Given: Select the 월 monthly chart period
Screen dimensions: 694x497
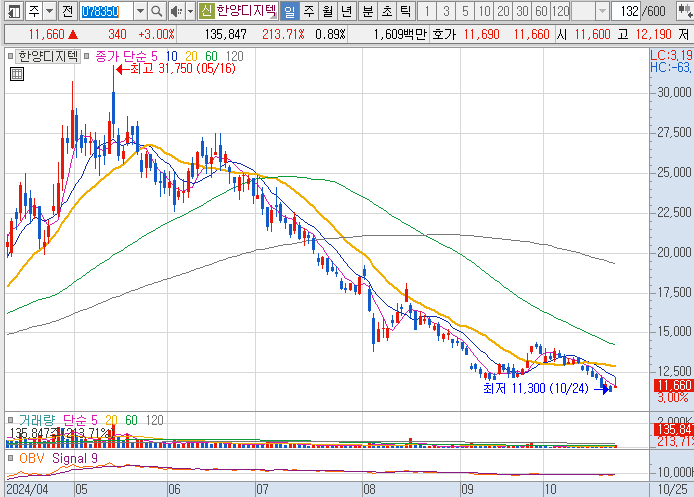Looking at the screenshot, I should pos(328,11).
